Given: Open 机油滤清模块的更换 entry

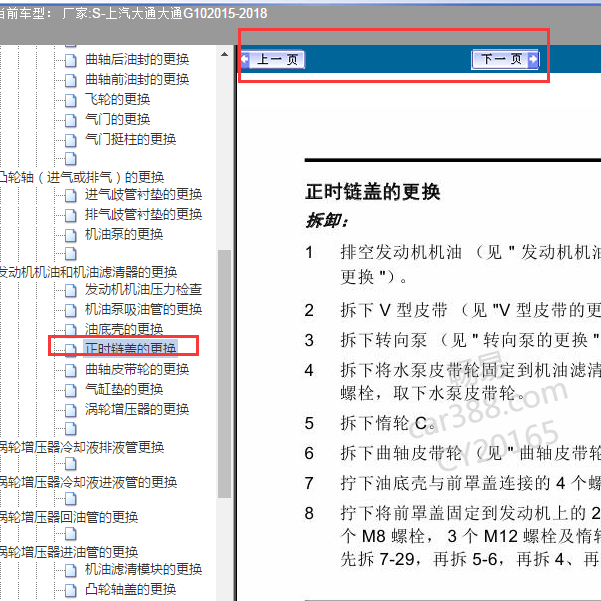Looking at the screenshot, I should pyautogui.click(x=143, y=569).
